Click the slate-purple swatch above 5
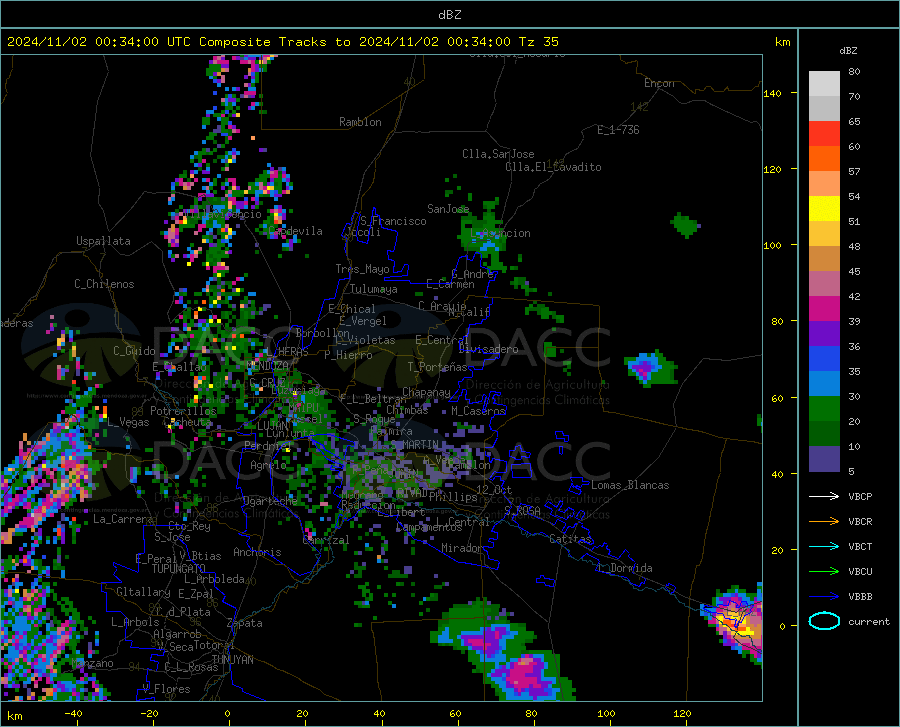 824,459
